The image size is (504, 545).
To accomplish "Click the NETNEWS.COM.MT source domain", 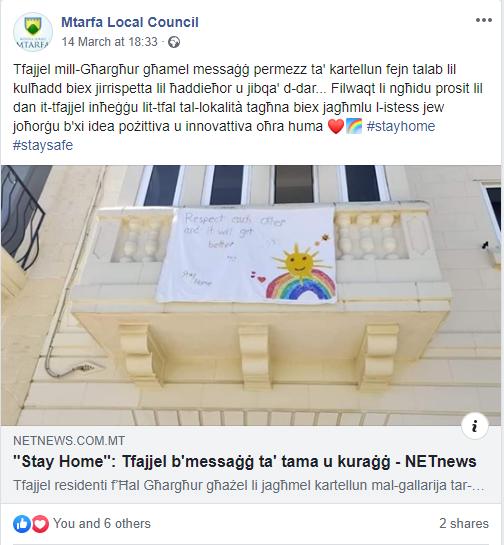I will [x=69, y=441].
